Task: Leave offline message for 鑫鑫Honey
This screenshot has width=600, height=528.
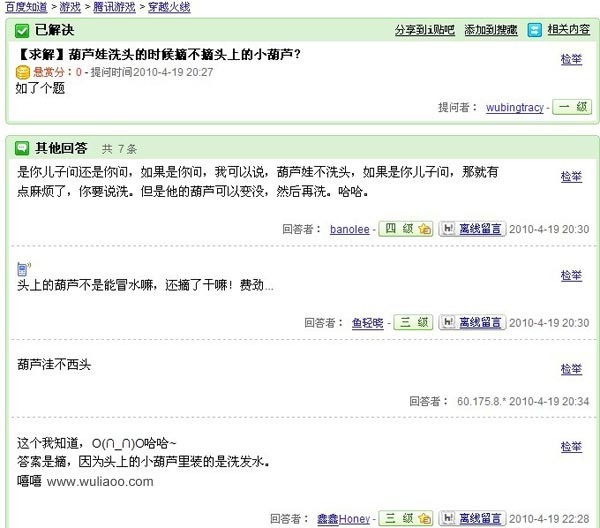Action: point(480,518)
